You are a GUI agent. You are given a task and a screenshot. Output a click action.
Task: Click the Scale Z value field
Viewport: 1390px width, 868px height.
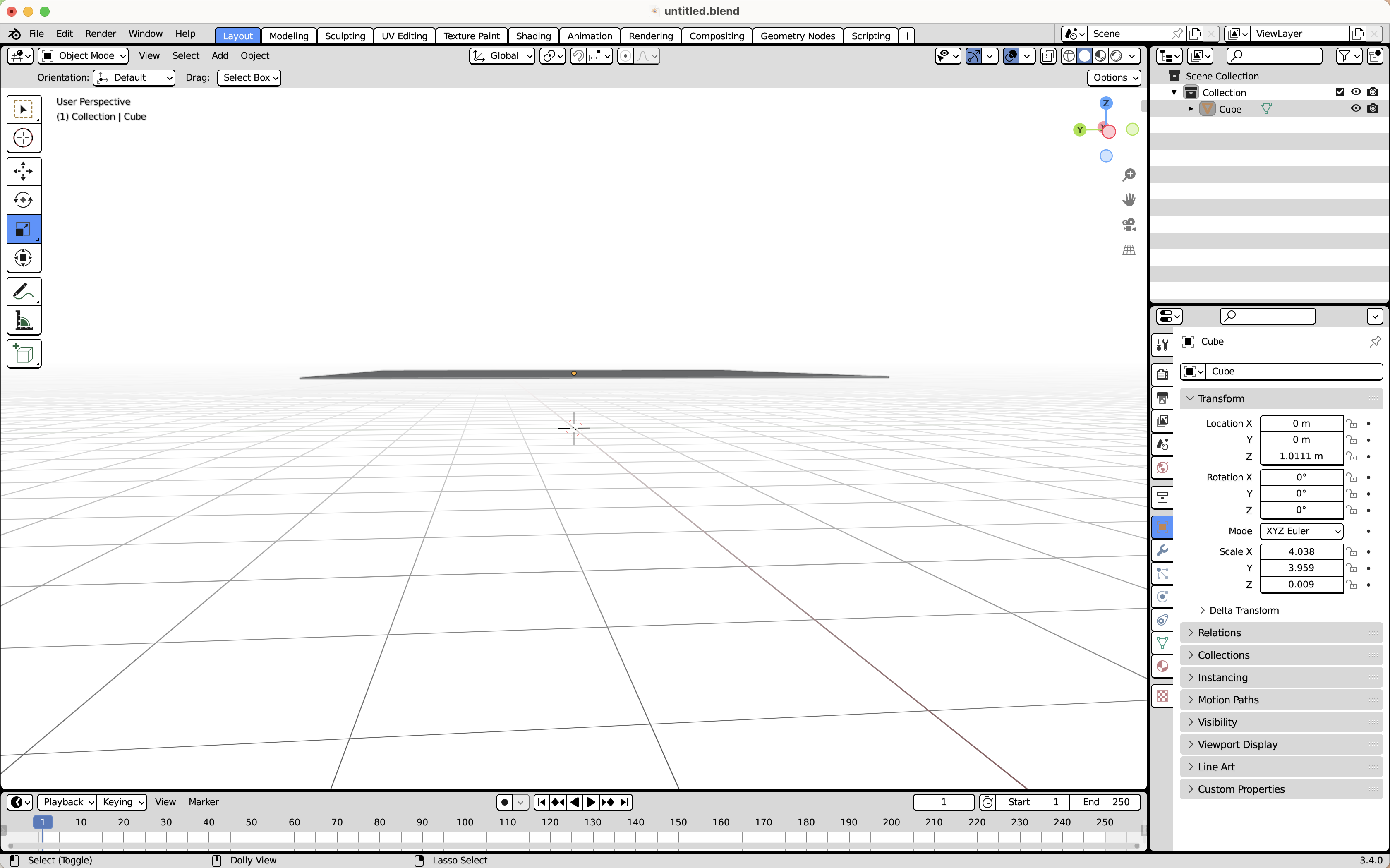1301,585
